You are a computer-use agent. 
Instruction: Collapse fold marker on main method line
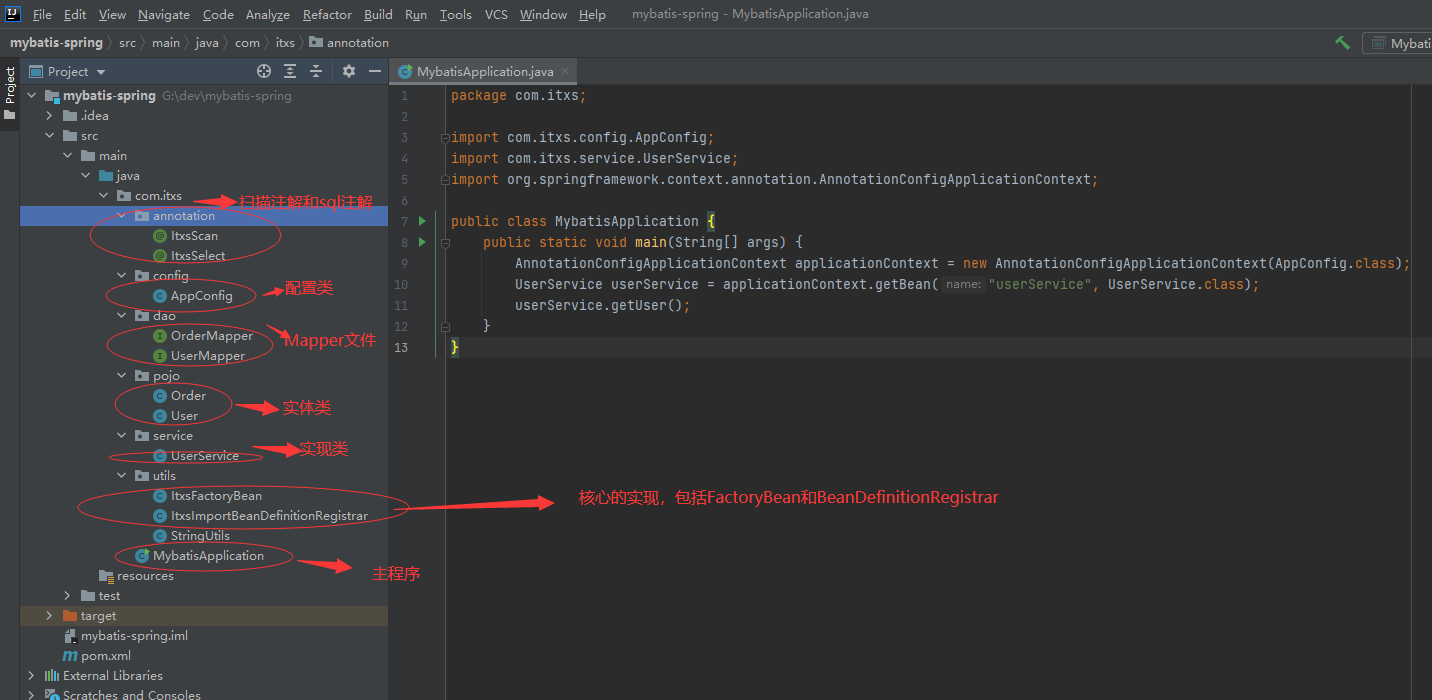point(443,243)
